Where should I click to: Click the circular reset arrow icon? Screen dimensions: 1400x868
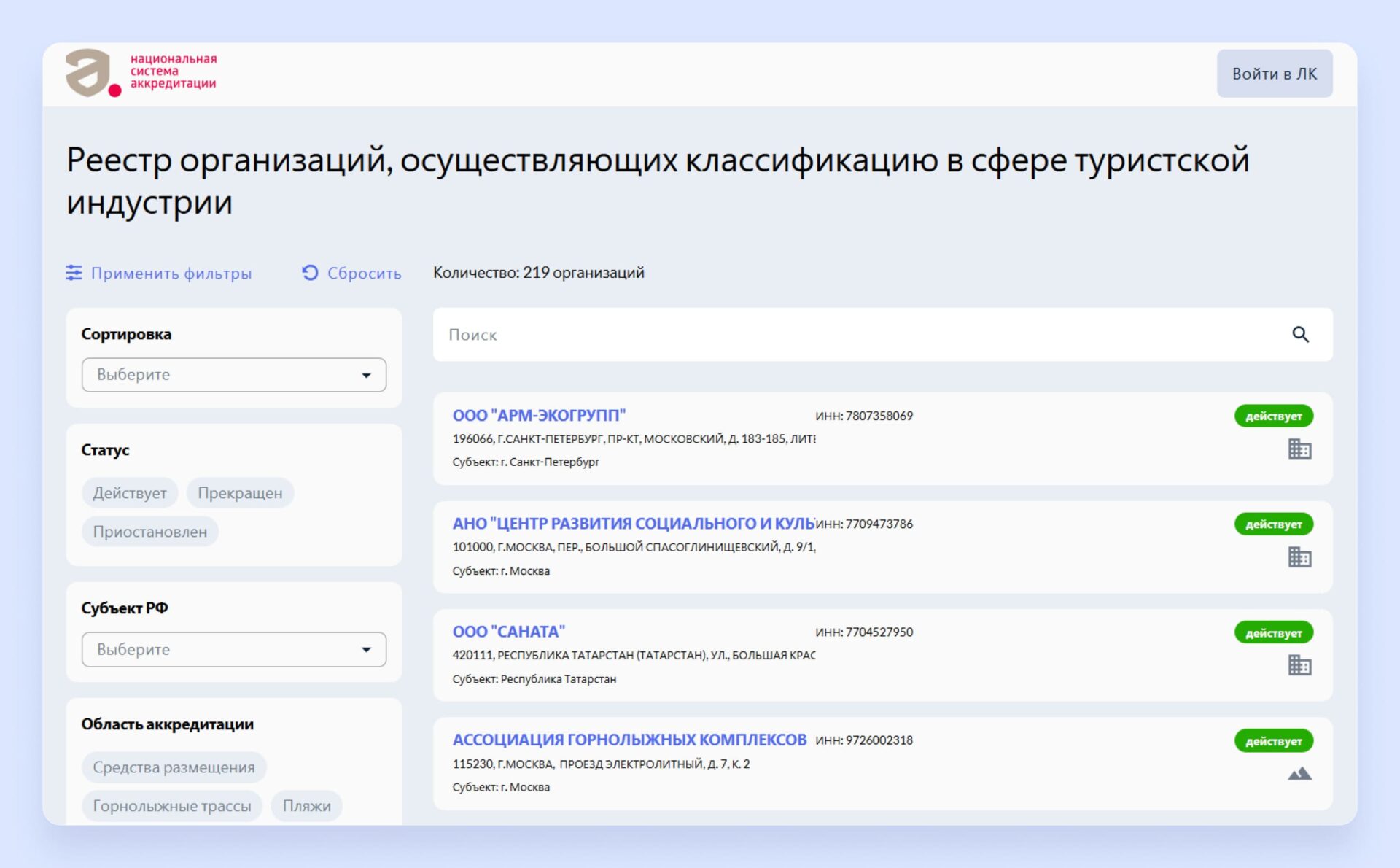click(310, 273)
